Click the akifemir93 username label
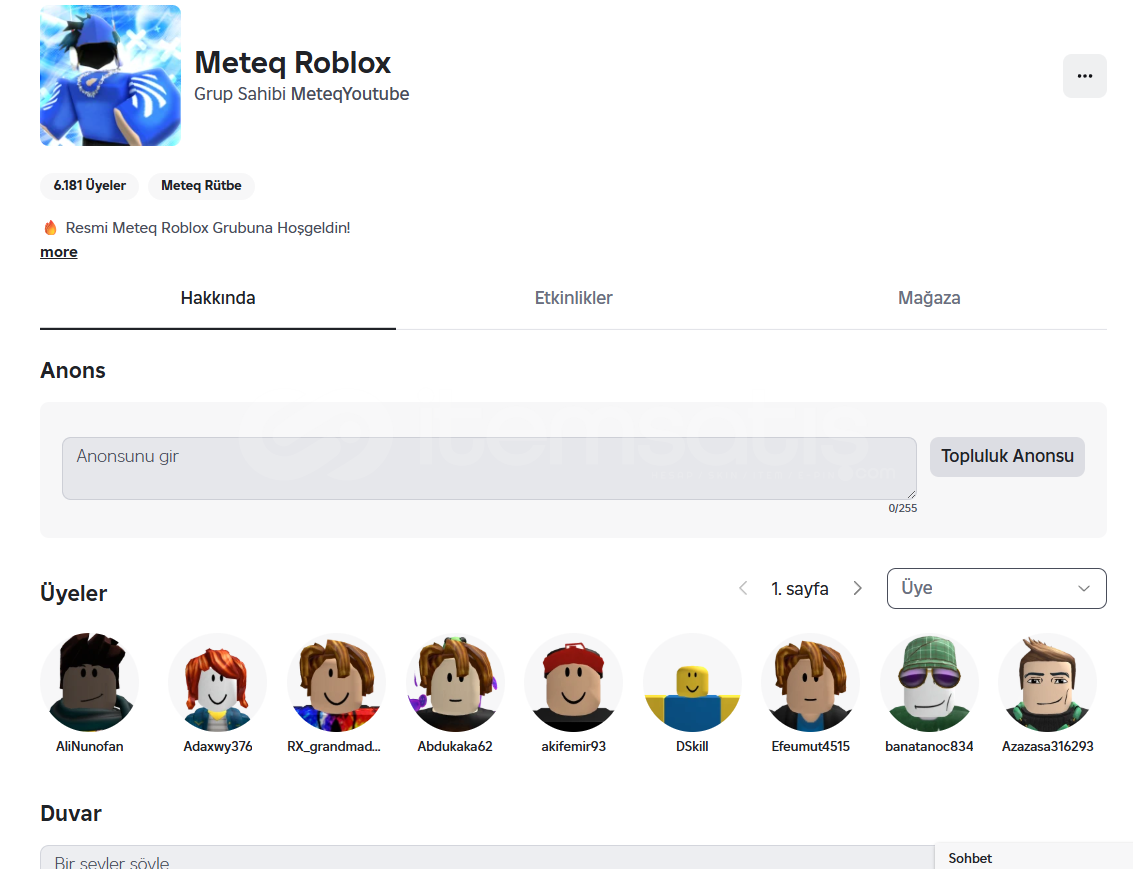 tap(574, 746)
